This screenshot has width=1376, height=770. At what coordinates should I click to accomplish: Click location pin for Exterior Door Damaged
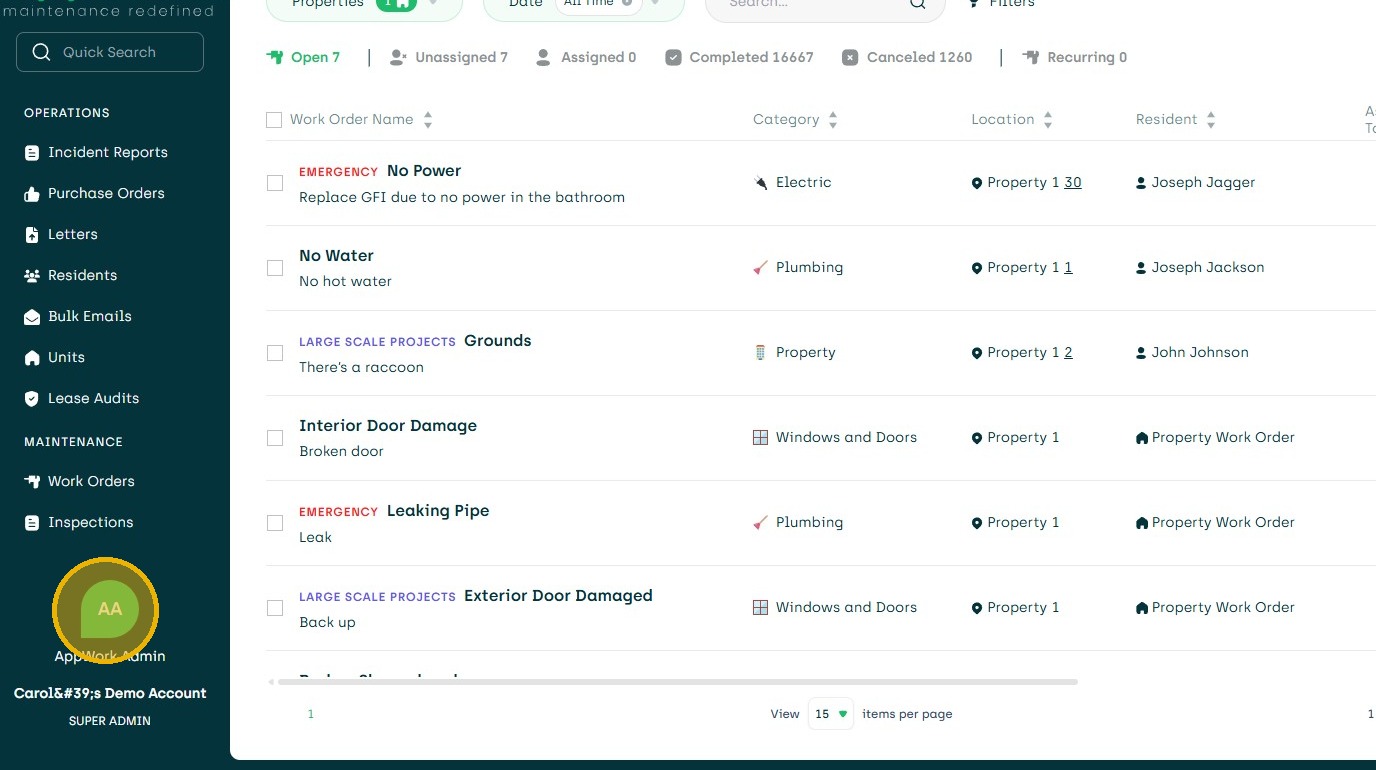[977, 608]
